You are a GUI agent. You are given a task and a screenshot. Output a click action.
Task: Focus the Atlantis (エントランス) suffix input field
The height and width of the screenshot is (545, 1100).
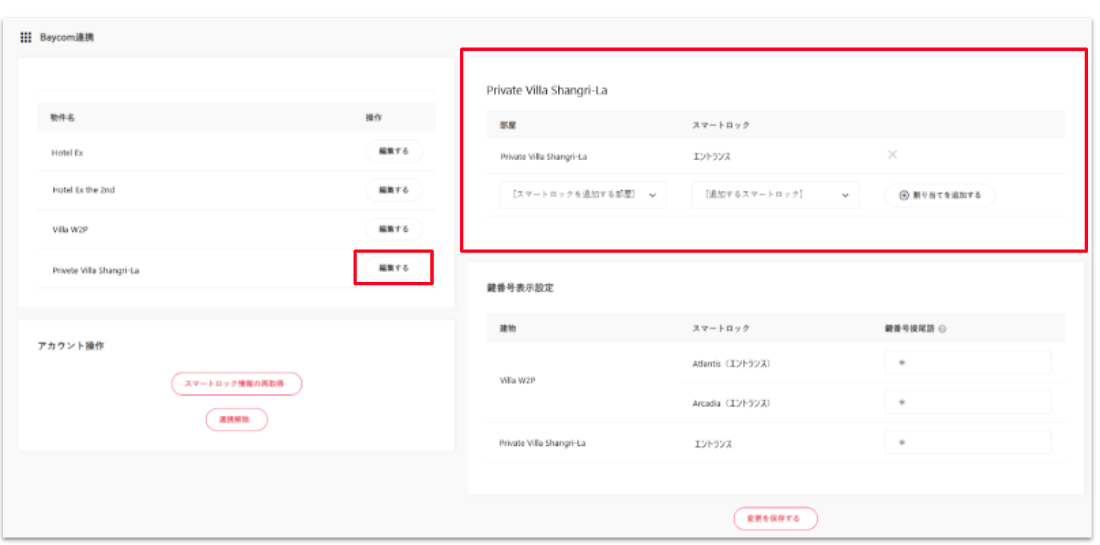pos(967,363)
